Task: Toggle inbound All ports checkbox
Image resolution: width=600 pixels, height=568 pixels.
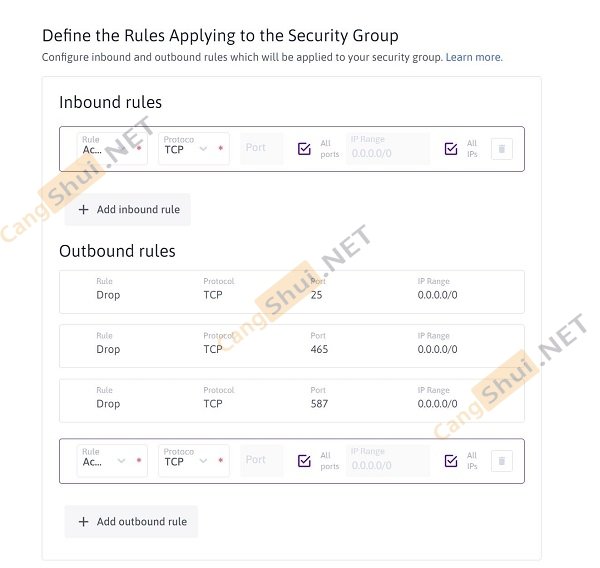Action: click(x=305, y=149)
